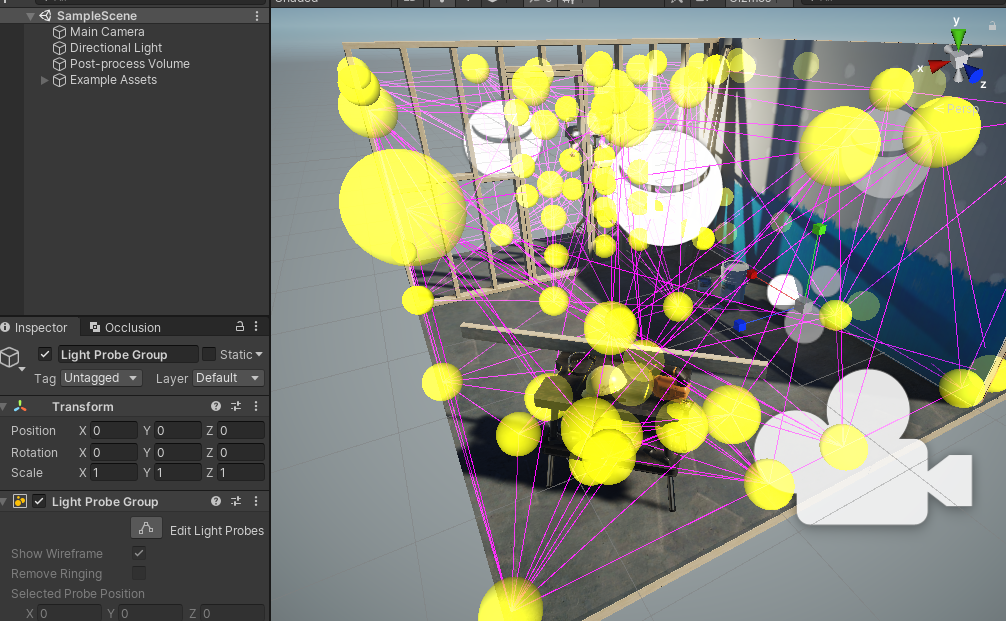Viewport: 1006px width, 621px height.
Task: Switch to the Inspector tab
Action: (40, 327)
